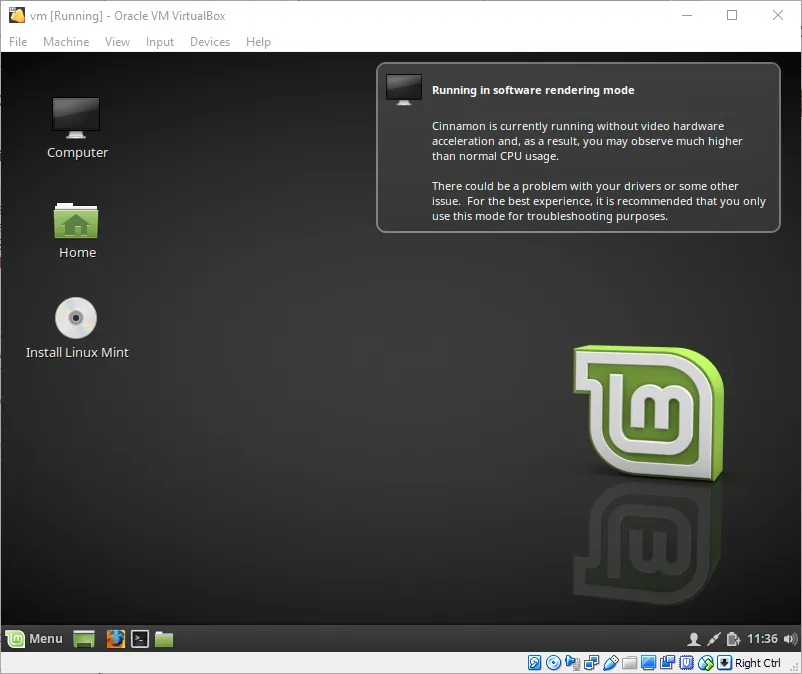Click the recording indicator status icon
Image resolution: width=802 pixels, height=674 pixels.
667,663
